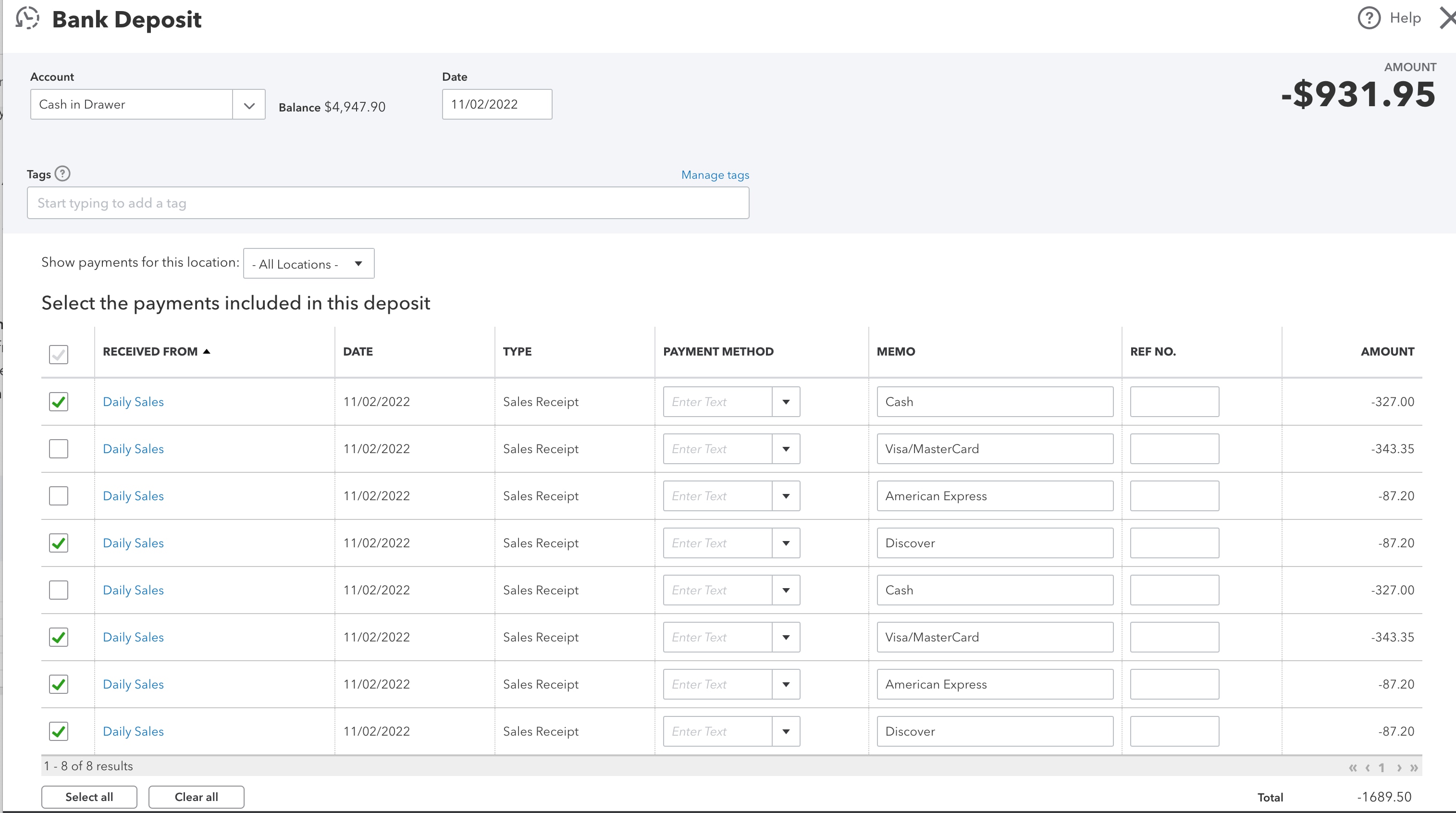Open payment method dropdown for first American Express row

click(786, 496)
